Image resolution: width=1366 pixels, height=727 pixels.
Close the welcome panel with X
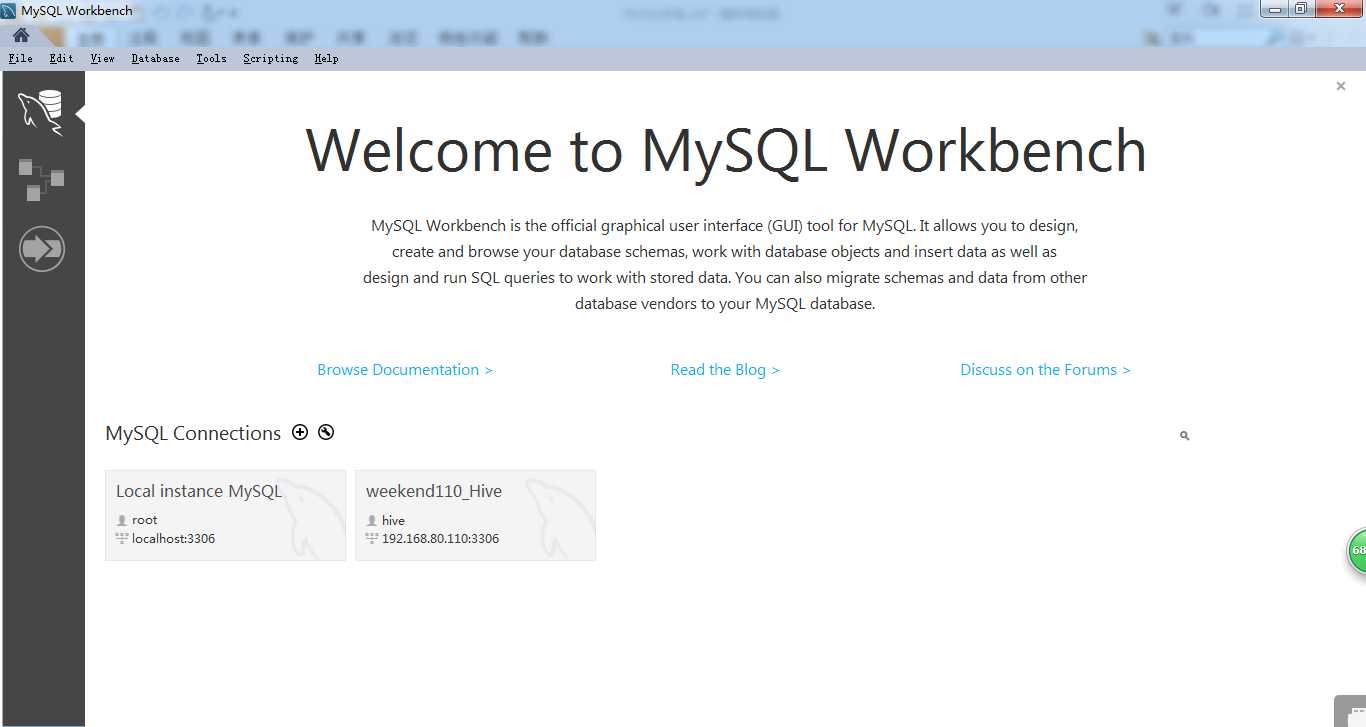[x=1341, y=86]
